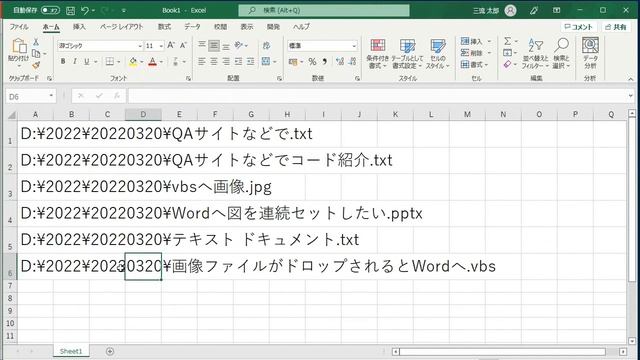Toggle italic formatting
The width and height of the screenshot is (640, 360).
tap(75, 62)
